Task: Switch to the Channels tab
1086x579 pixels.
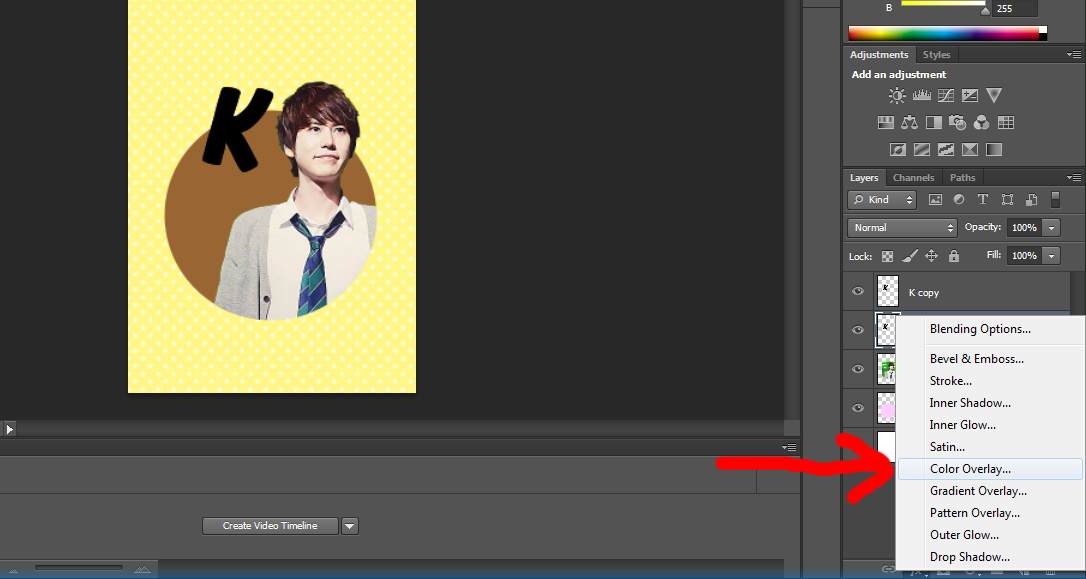Action: (914, 178)
